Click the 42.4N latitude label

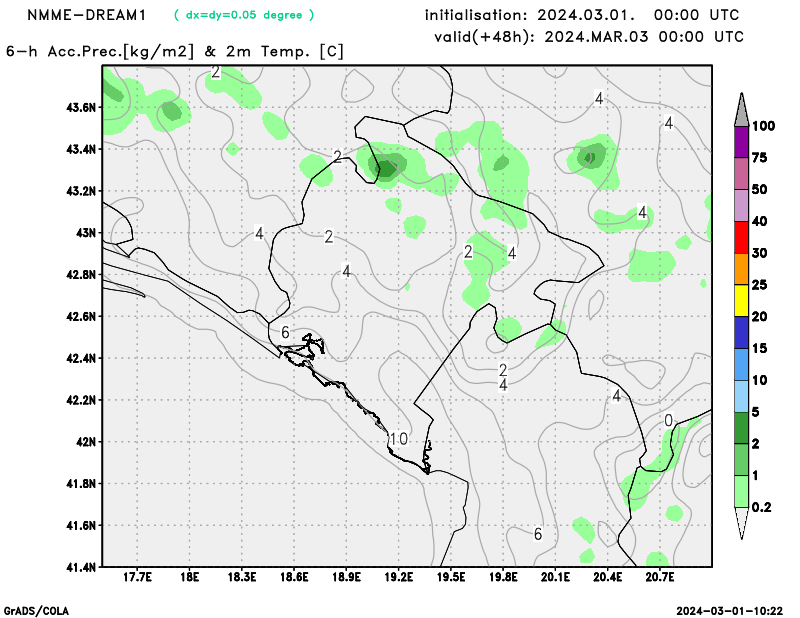pyautogui.click(x=81, y=358)
